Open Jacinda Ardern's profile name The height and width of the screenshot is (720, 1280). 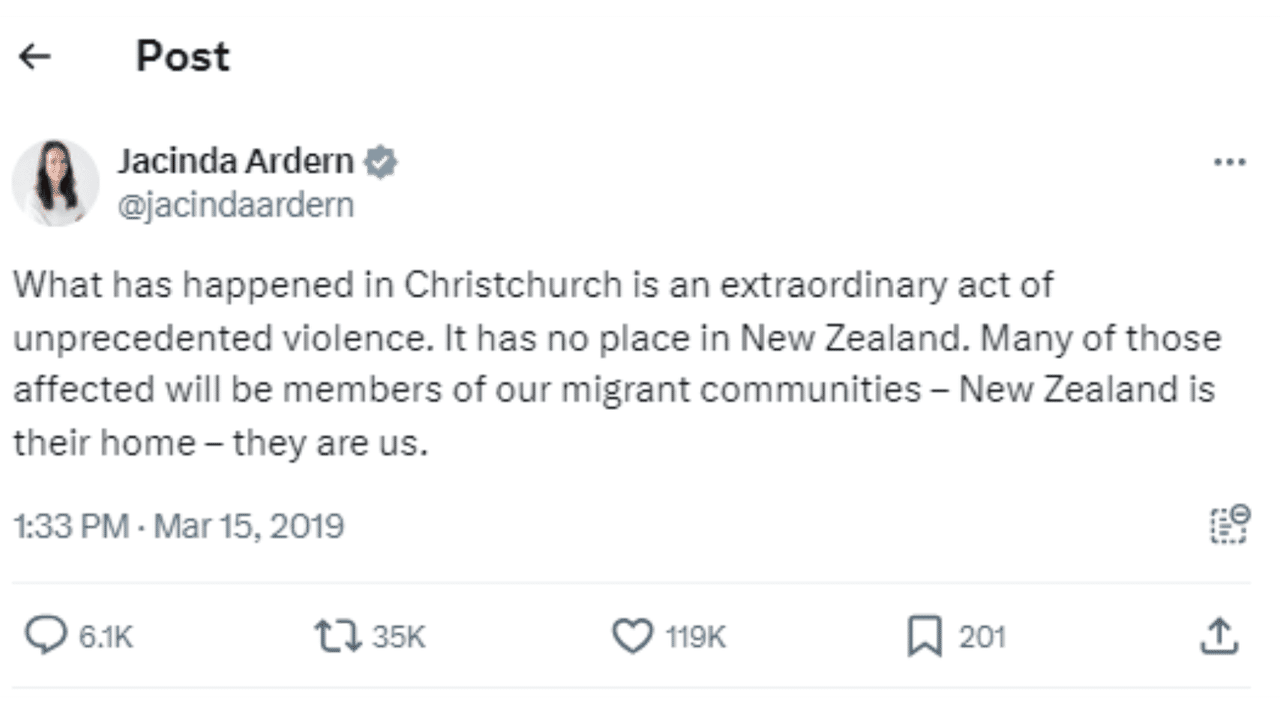(x=237, y=160)
